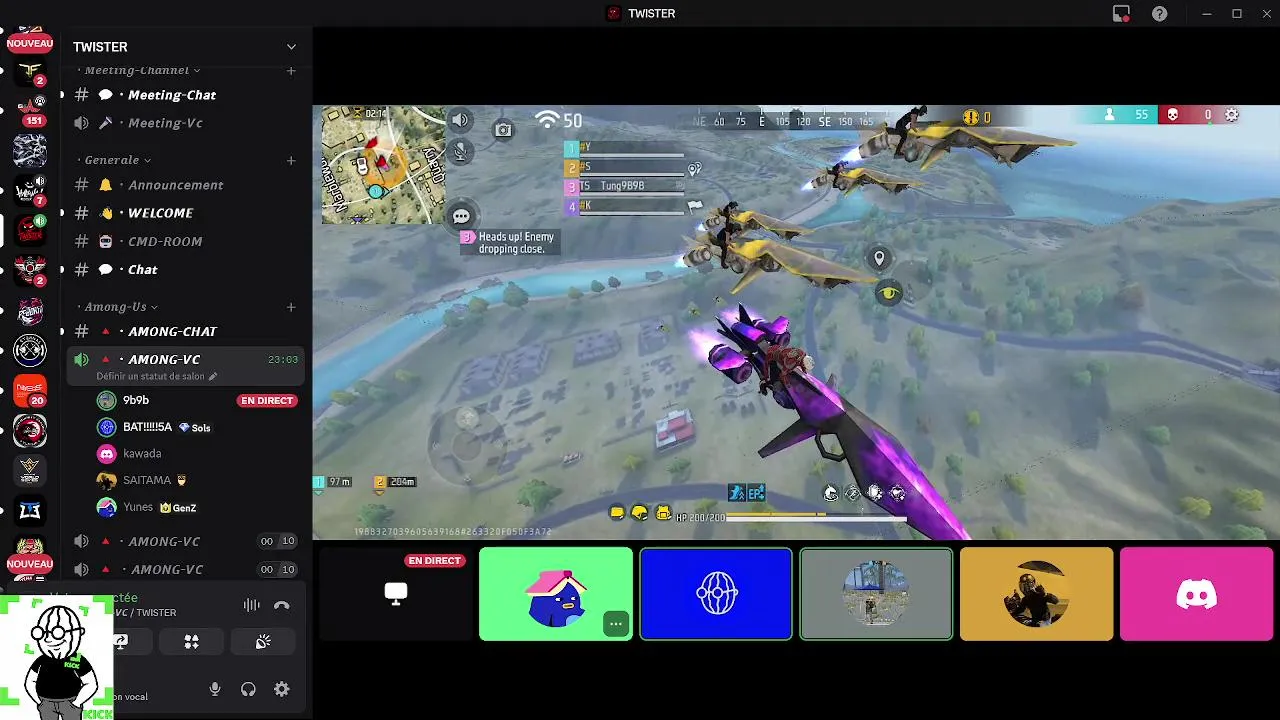
Task: Toggle the yellow eye icon in game
Action: point(889,293)
